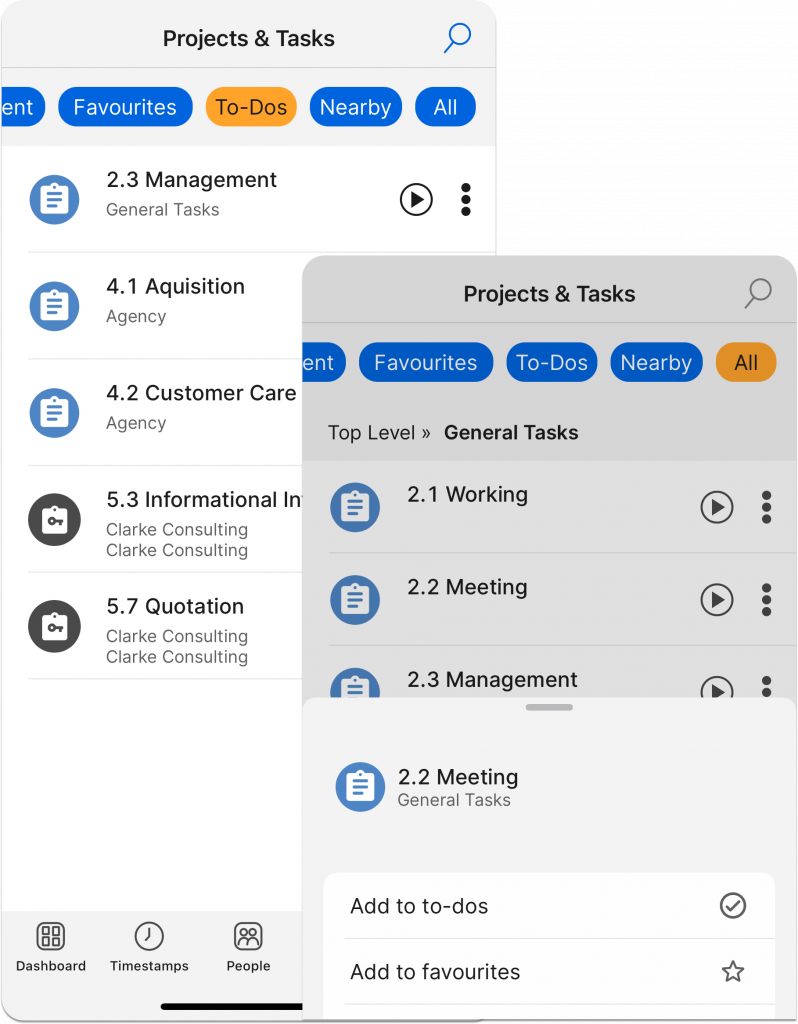This screenshot has height=1024, width=798.
Task: Select the orange To-Dos filter tab
Action: coord(251,107)
